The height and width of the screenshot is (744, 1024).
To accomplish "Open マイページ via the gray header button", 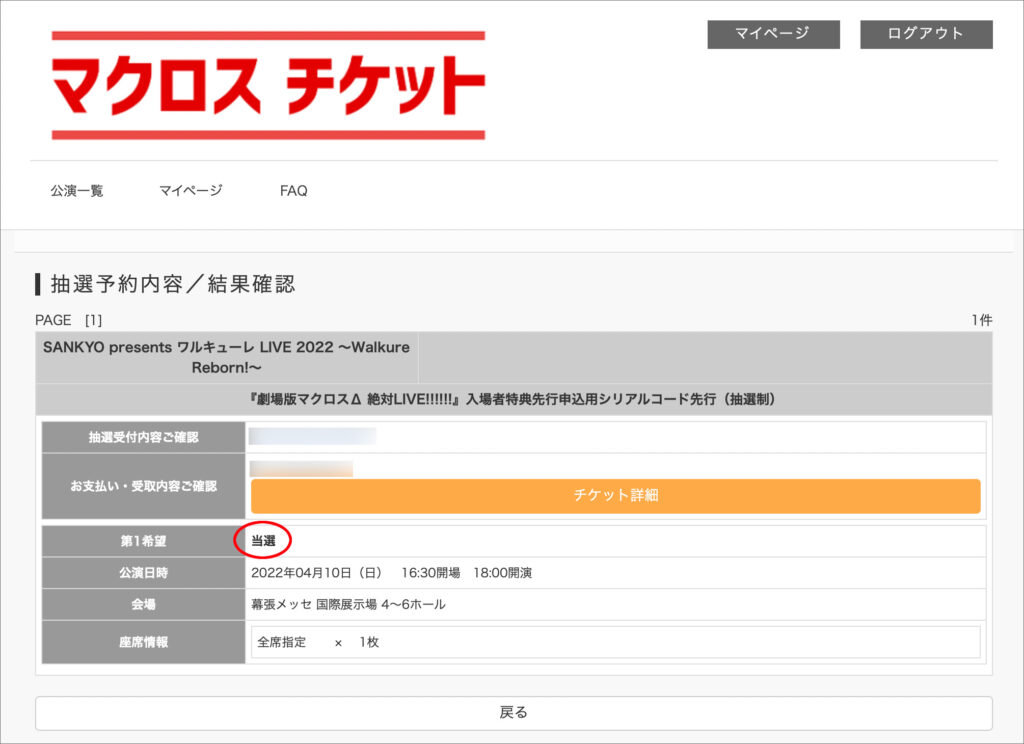I will click(772, 34).
